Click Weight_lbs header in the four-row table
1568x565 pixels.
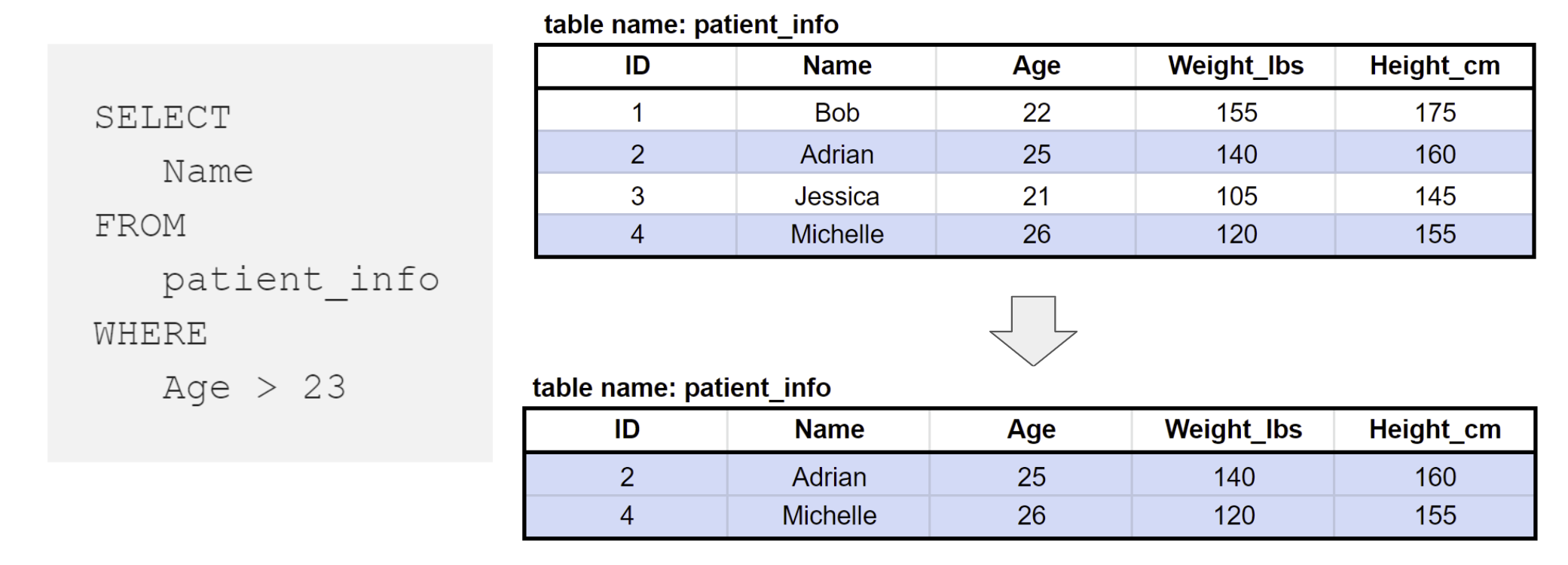(1236, 66)
